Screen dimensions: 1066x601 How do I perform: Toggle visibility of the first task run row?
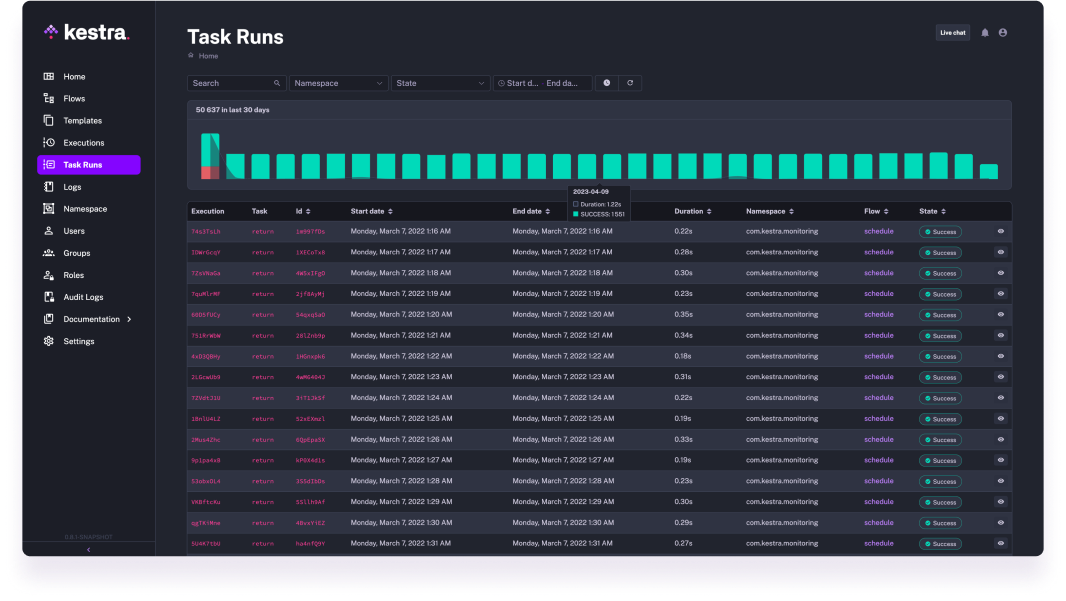(x=1000, y=231)
